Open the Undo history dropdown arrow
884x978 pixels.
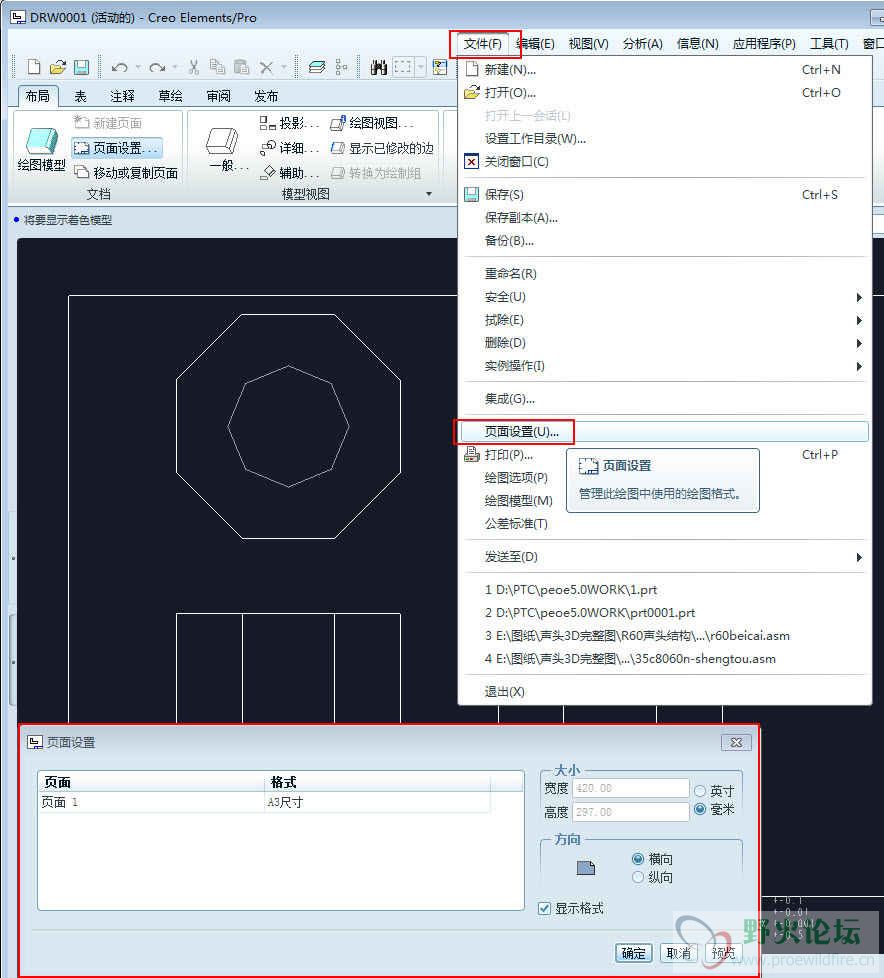[x=138, y=67]
